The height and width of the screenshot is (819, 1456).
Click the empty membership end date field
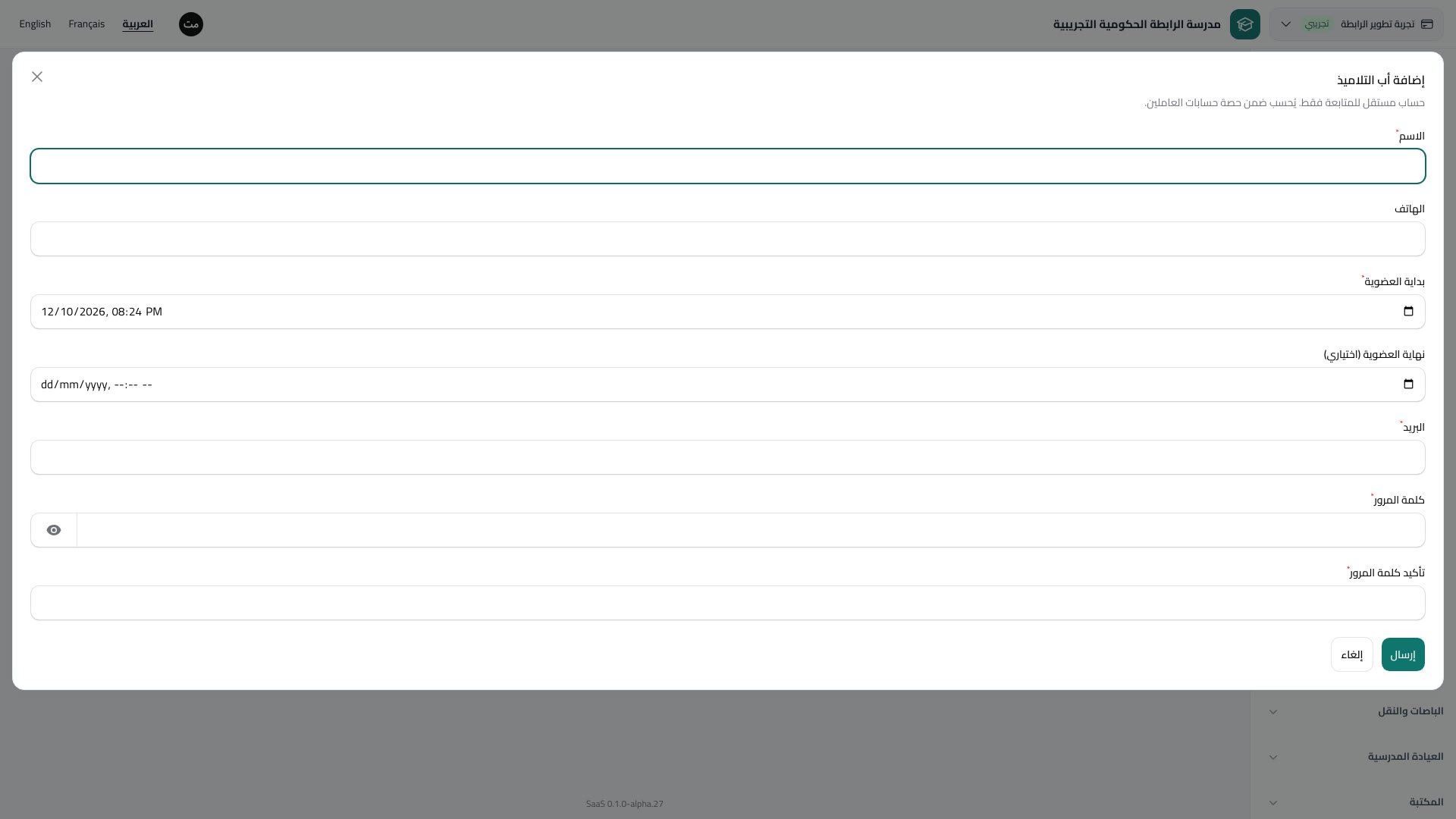pyautogui.click(x=728, y=384)
